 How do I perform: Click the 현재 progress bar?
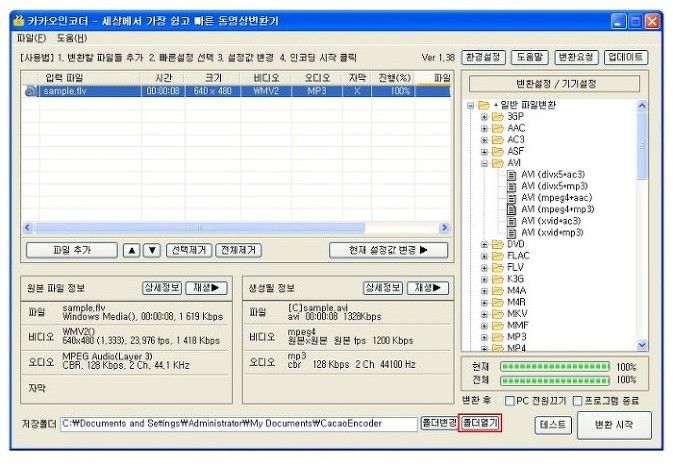[x=555, y=366]
